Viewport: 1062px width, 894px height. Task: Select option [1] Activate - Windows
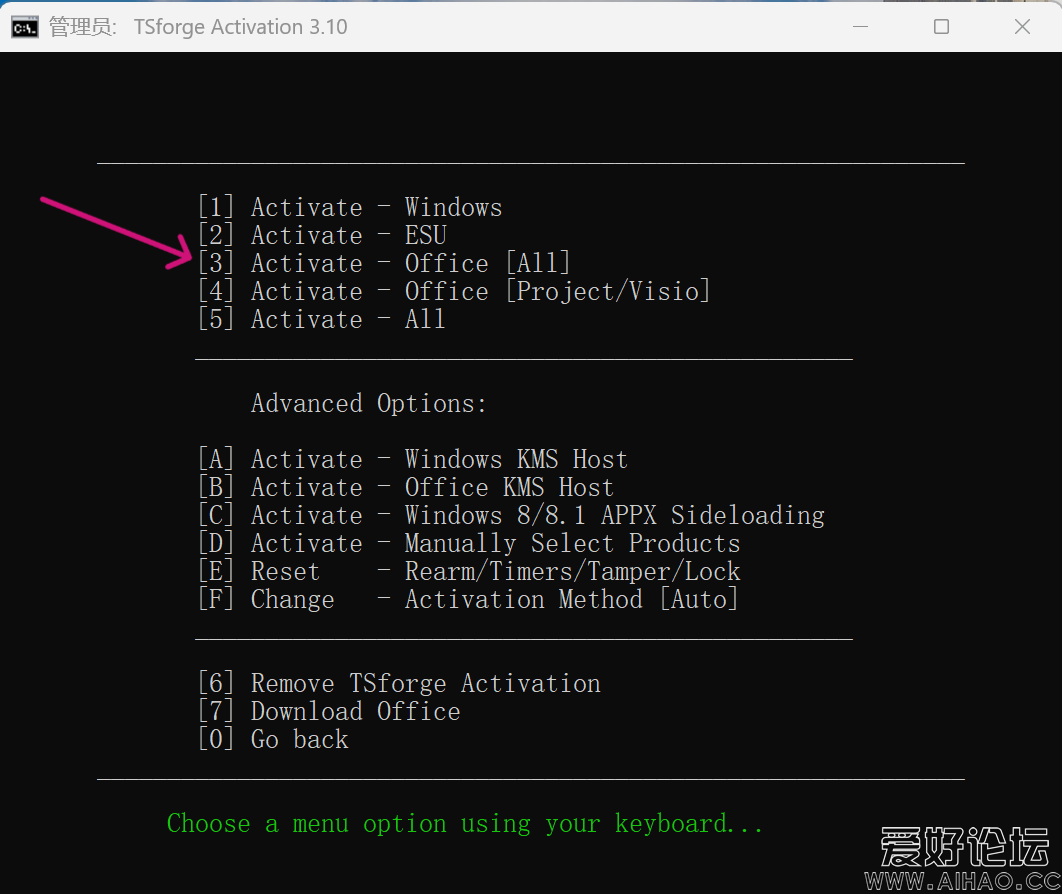pos(350,207)
